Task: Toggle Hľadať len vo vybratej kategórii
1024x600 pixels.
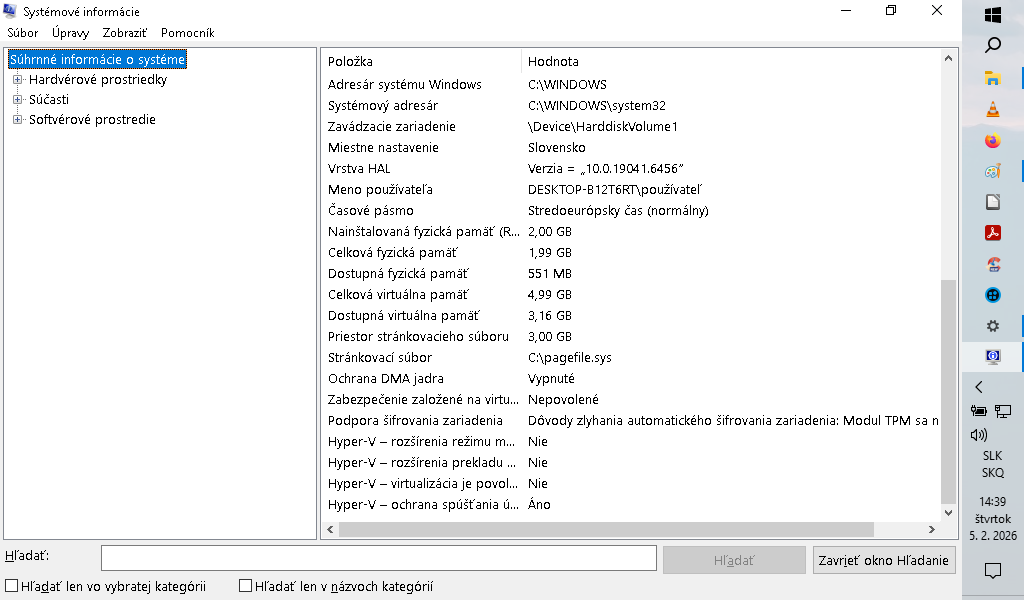Action: (12, 586)
